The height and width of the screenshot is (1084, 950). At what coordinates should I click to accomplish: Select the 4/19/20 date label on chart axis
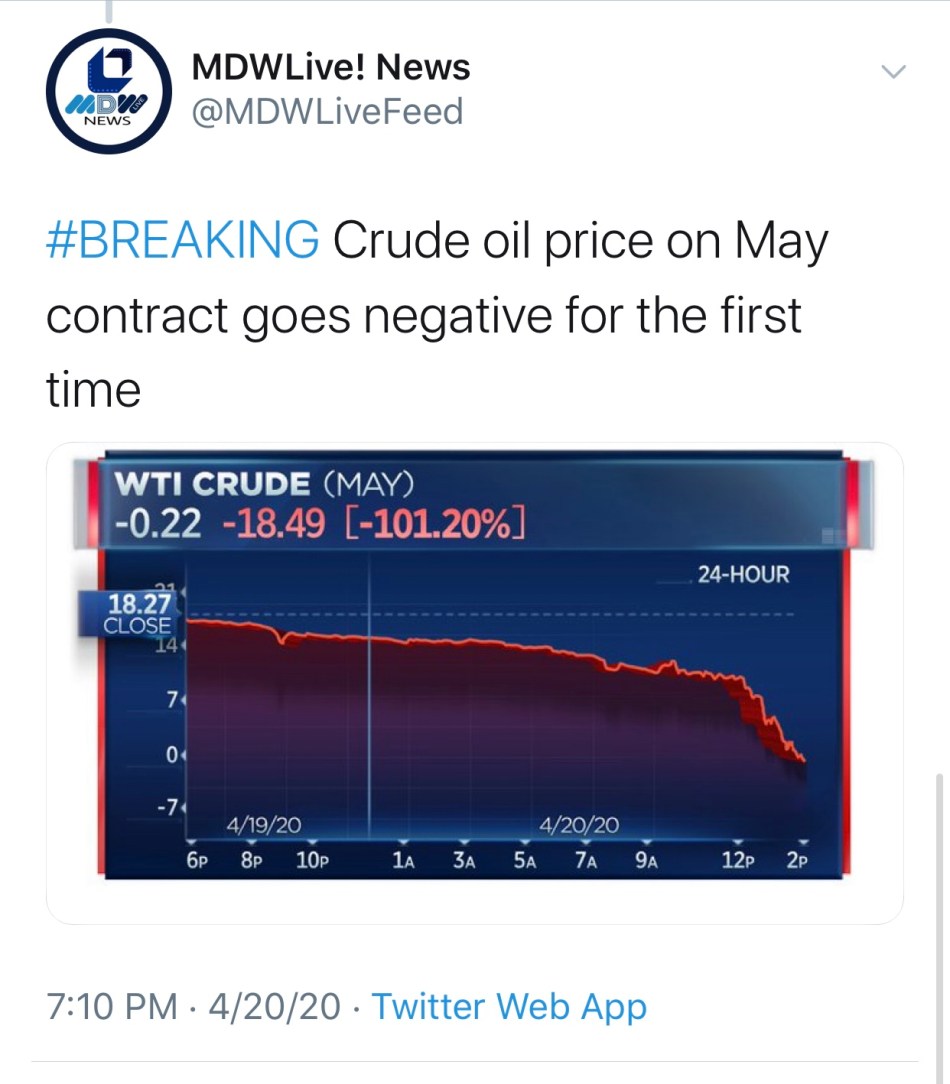(263, 826)
